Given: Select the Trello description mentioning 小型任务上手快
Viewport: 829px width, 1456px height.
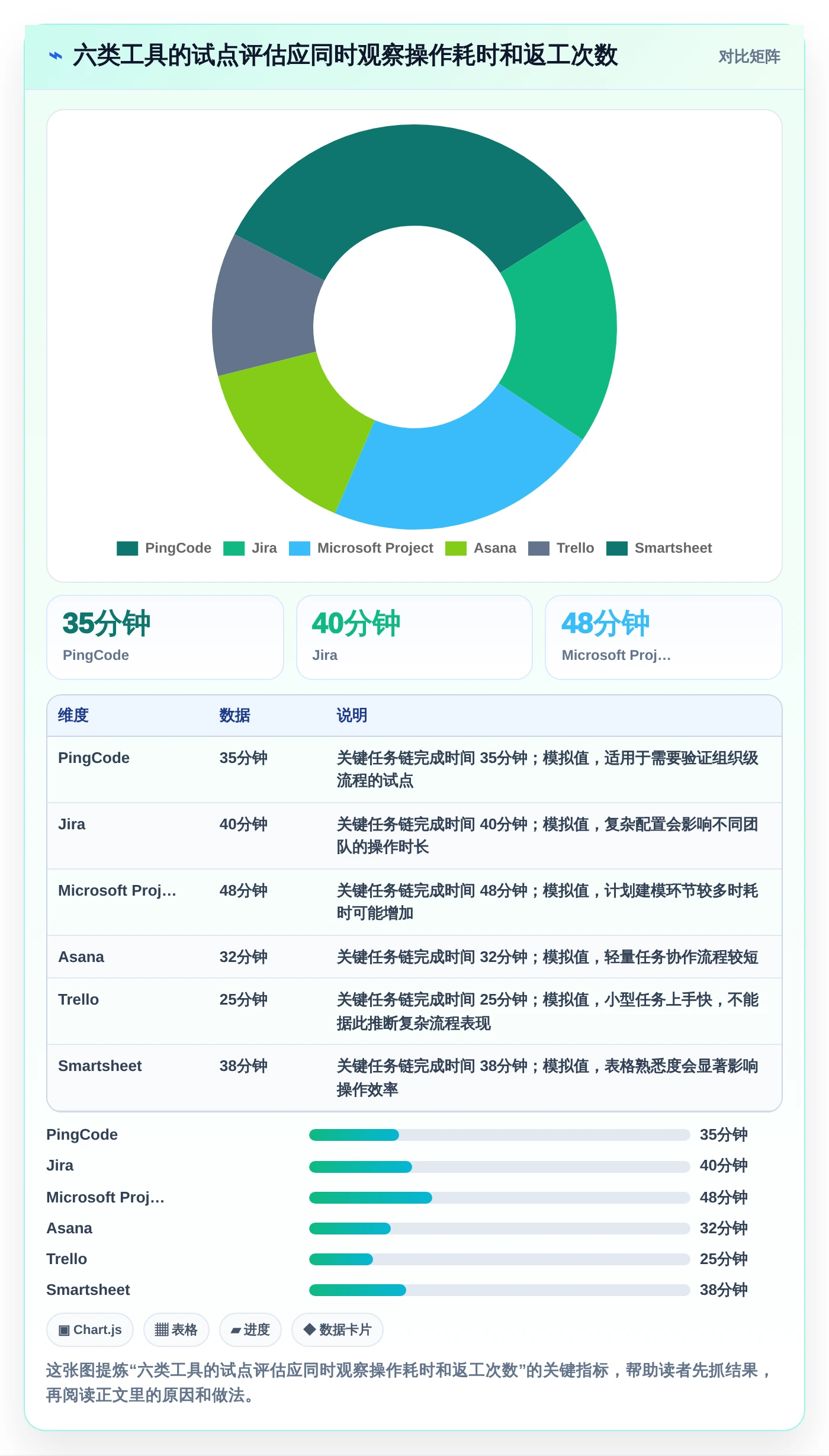Looking at the screenshot, I should pos(548,1012).
